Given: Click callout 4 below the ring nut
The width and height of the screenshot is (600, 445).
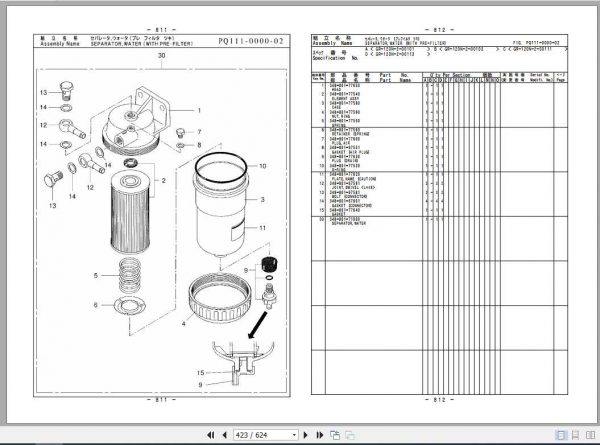Looking at the screenshot, I should 184,324.
